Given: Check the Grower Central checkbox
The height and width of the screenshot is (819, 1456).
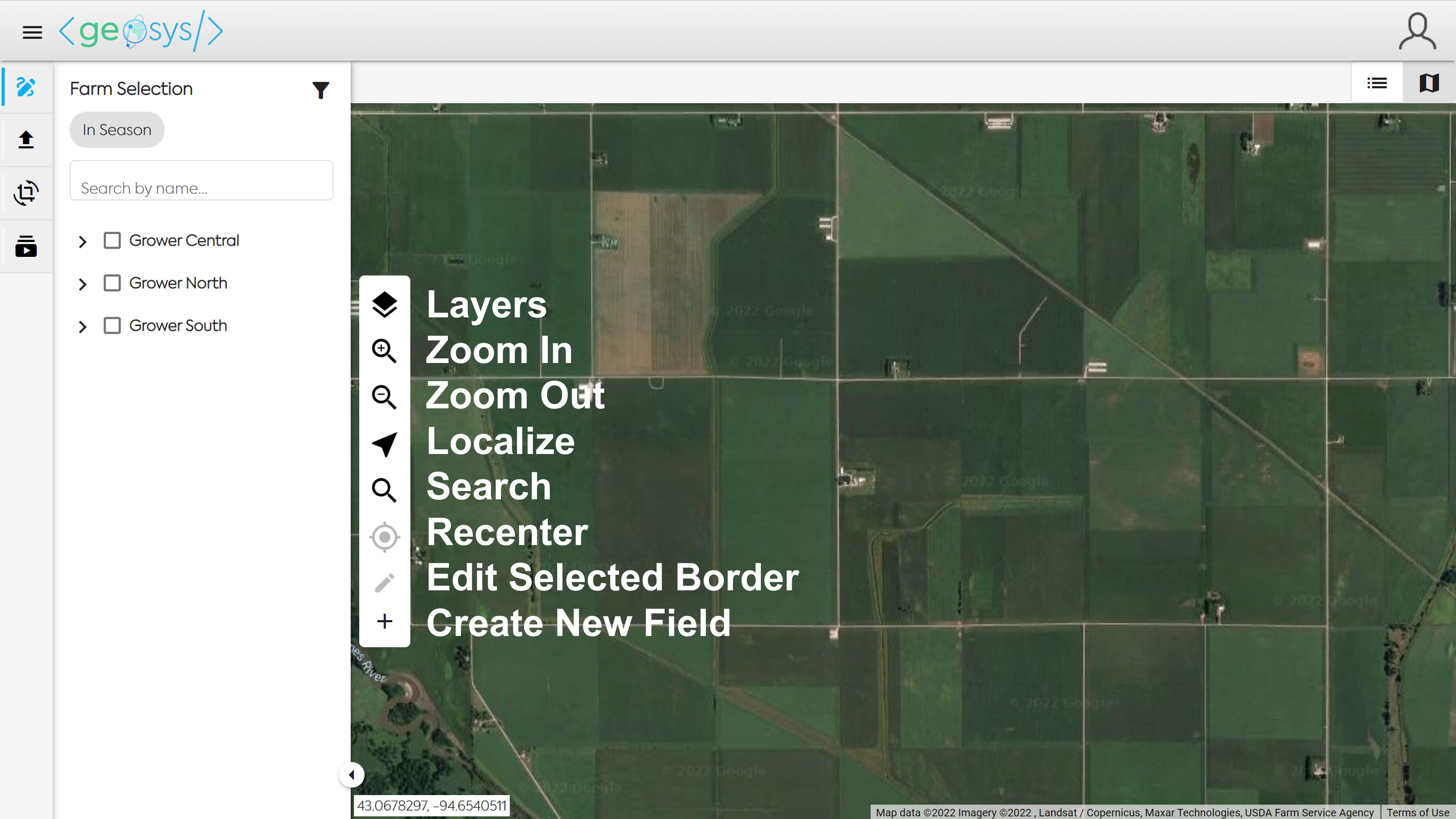Looking at the screenshot, I should [112, 240].
